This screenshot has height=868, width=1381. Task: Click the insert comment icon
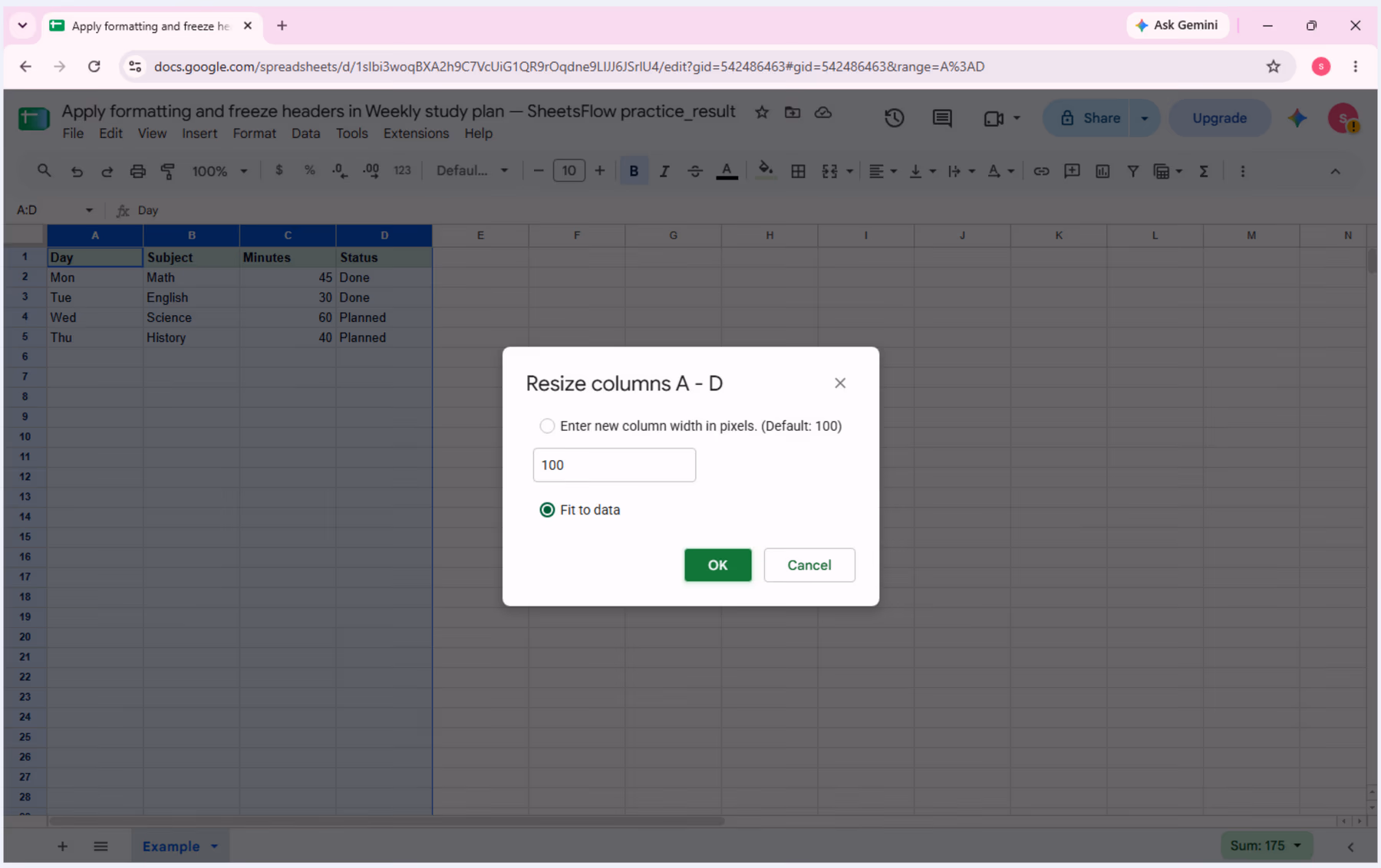point(1072,171)
